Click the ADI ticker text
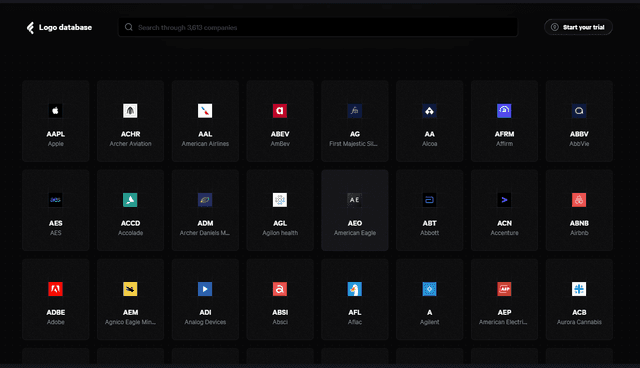640x368 pixels. [205, 313]
